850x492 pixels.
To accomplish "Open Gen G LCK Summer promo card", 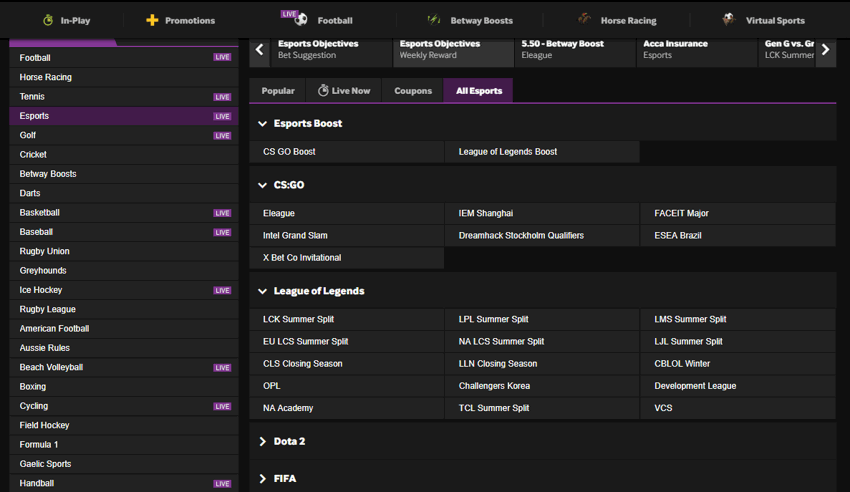I will pyautogui.click(x=787, y=52).
